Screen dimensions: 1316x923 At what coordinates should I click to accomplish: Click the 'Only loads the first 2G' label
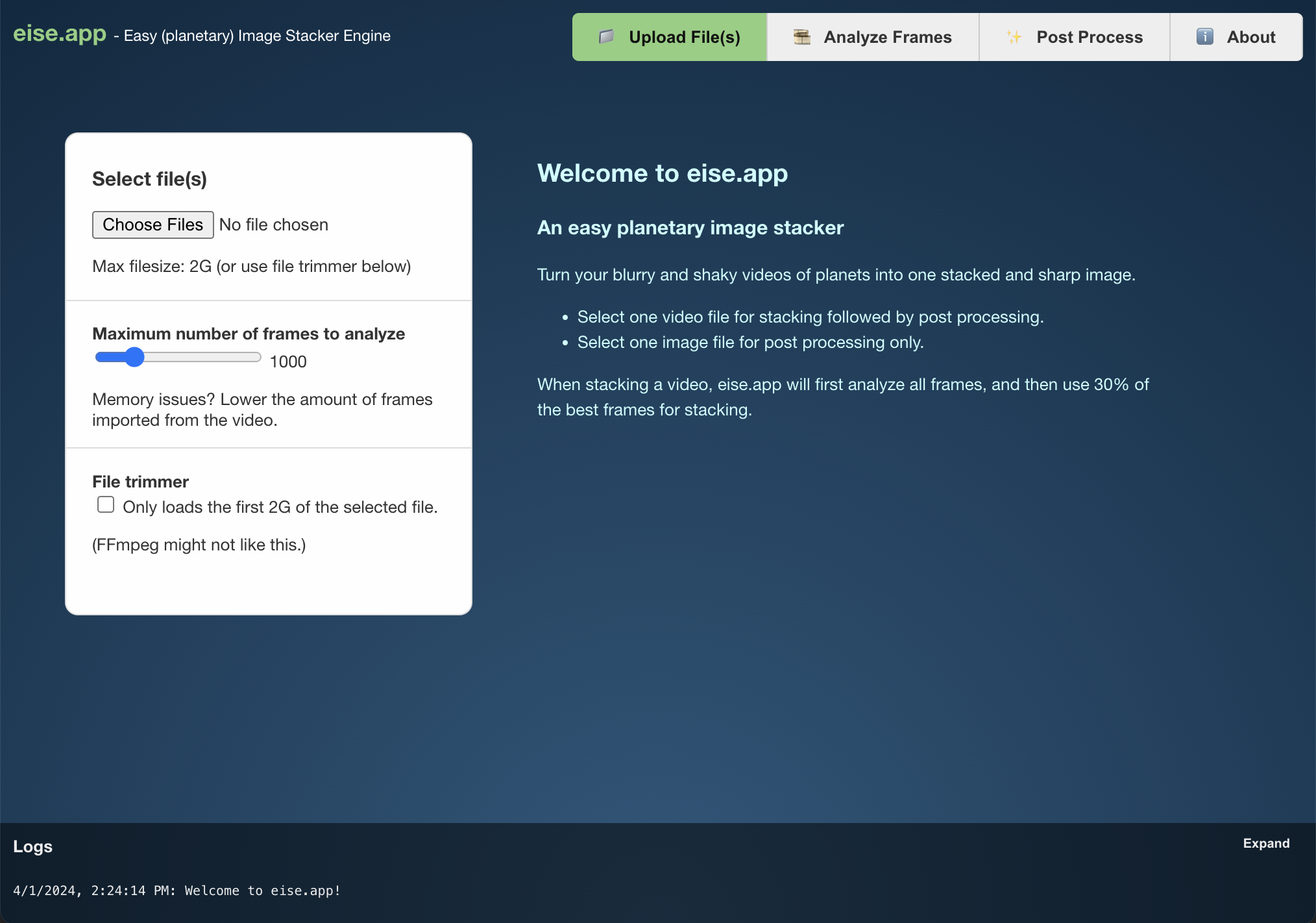[280, 507]
